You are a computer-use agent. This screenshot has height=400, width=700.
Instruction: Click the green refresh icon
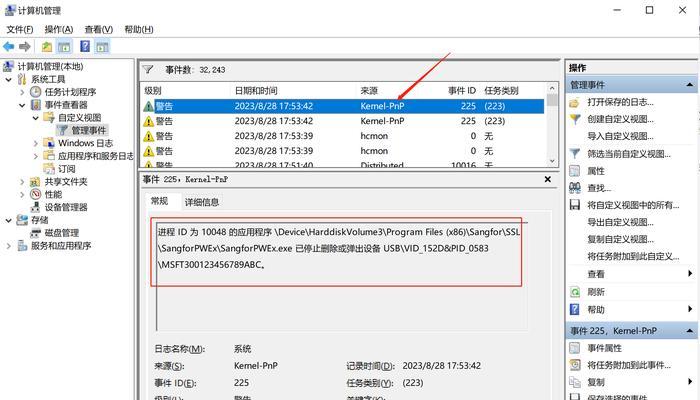tap(575, 292)
